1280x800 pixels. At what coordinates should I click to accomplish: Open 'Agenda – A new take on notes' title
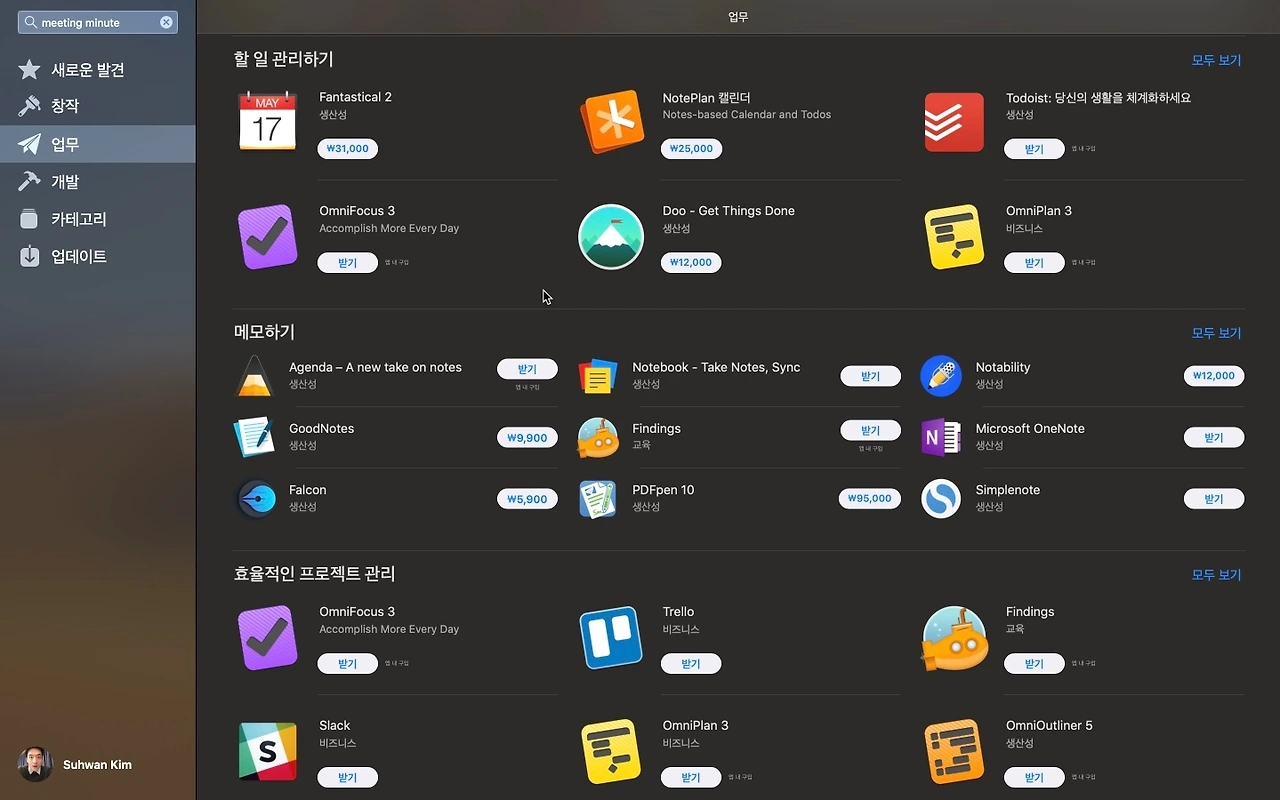click(x=375, y=367)
